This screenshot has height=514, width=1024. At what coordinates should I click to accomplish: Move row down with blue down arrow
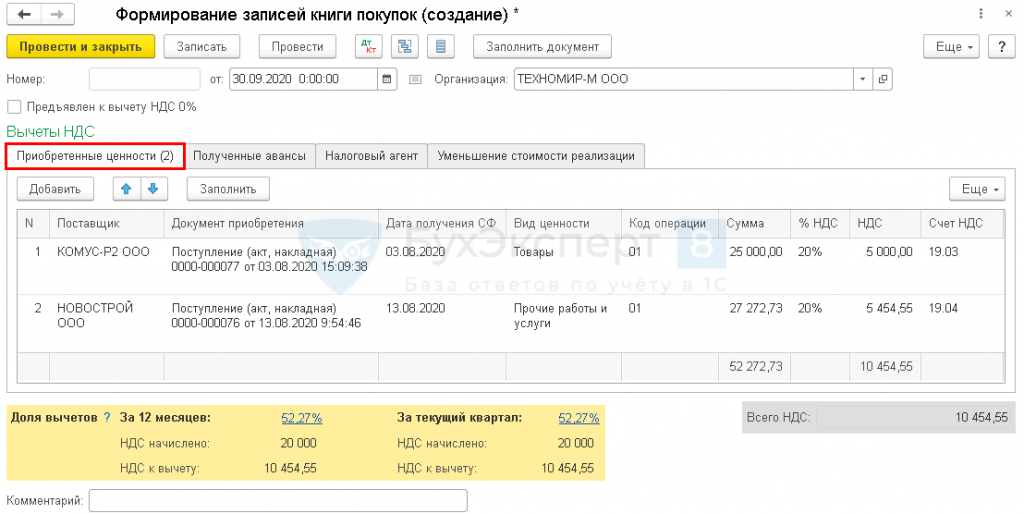click(x=152, y=188)
